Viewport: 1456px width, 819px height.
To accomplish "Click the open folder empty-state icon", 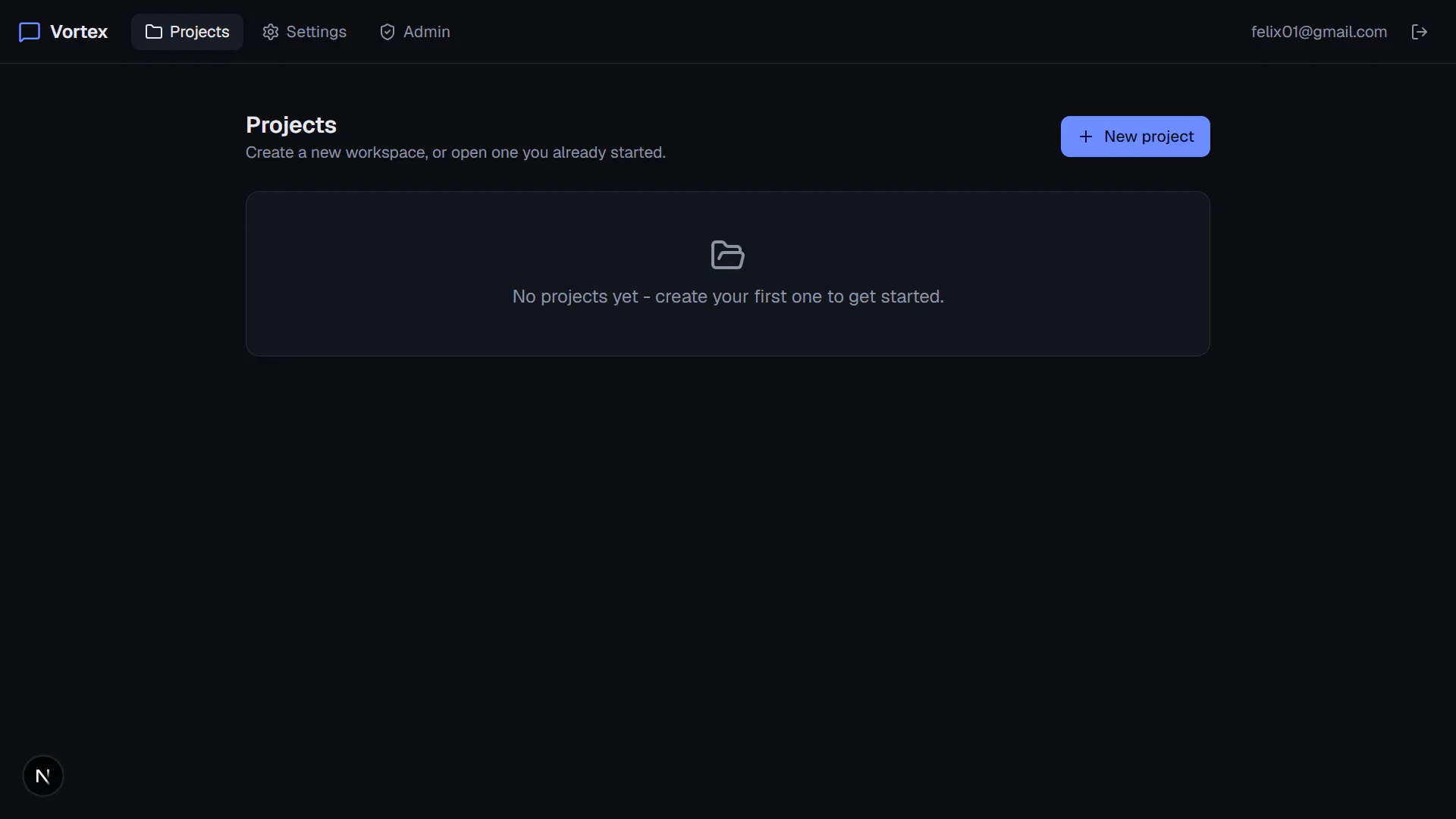I will click(x=728, y=255).
